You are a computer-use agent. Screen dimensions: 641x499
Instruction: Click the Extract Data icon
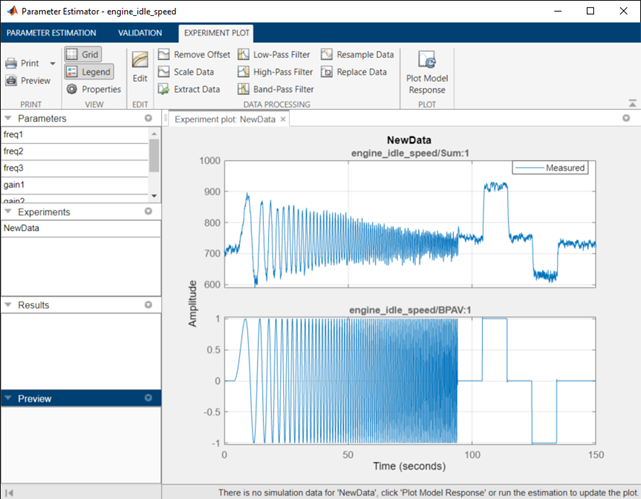(164, 89)
